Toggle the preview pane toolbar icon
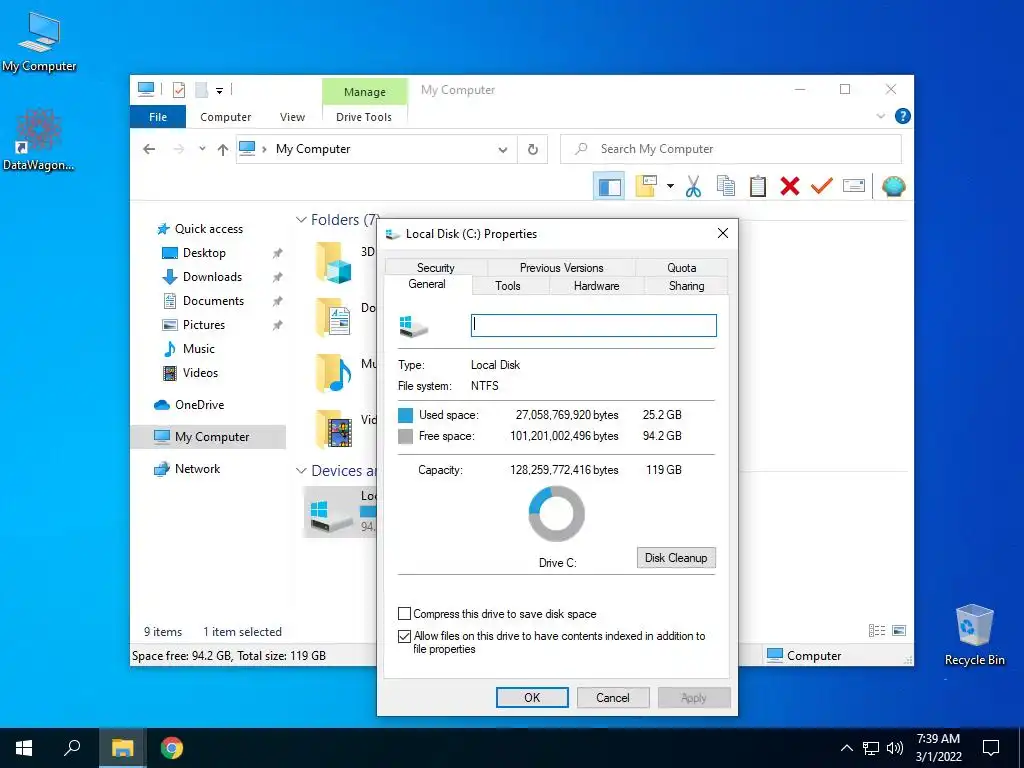The image size is (1024, 768). click(x=609, y=186)
